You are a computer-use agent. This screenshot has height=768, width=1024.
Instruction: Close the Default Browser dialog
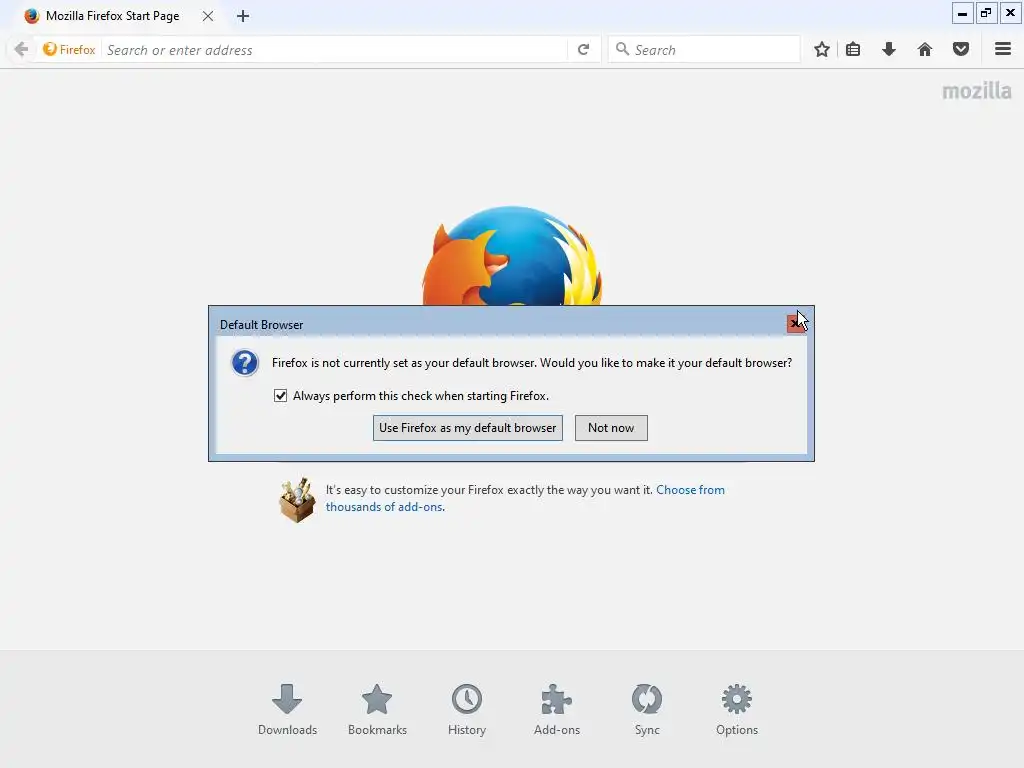coord(795,323)
